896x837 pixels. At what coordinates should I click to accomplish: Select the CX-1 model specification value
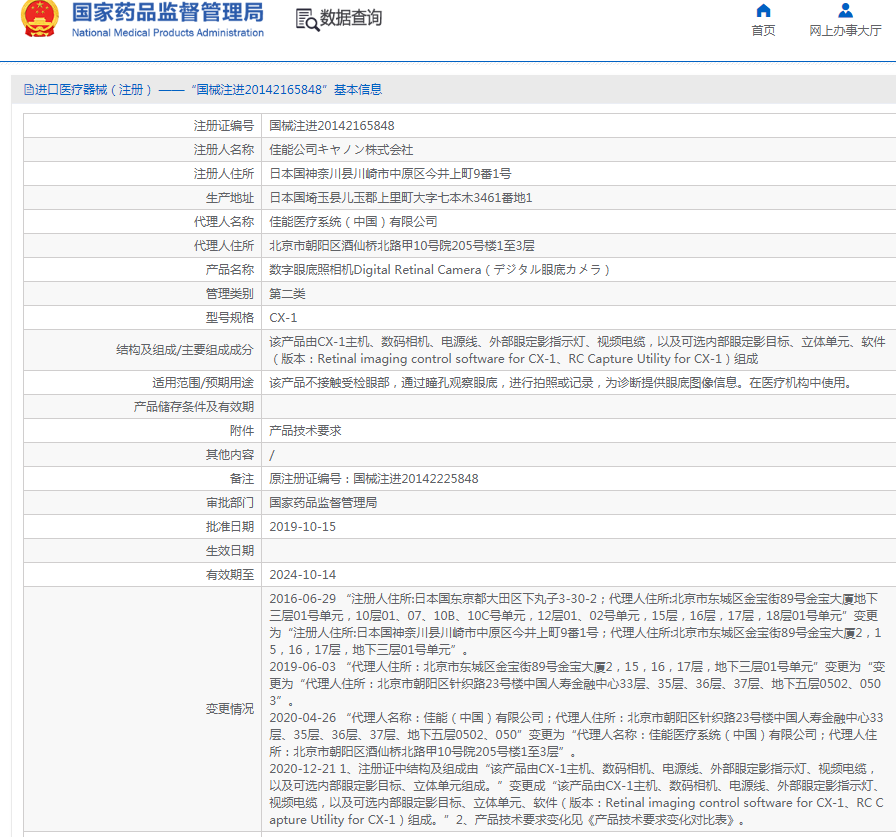283,318
